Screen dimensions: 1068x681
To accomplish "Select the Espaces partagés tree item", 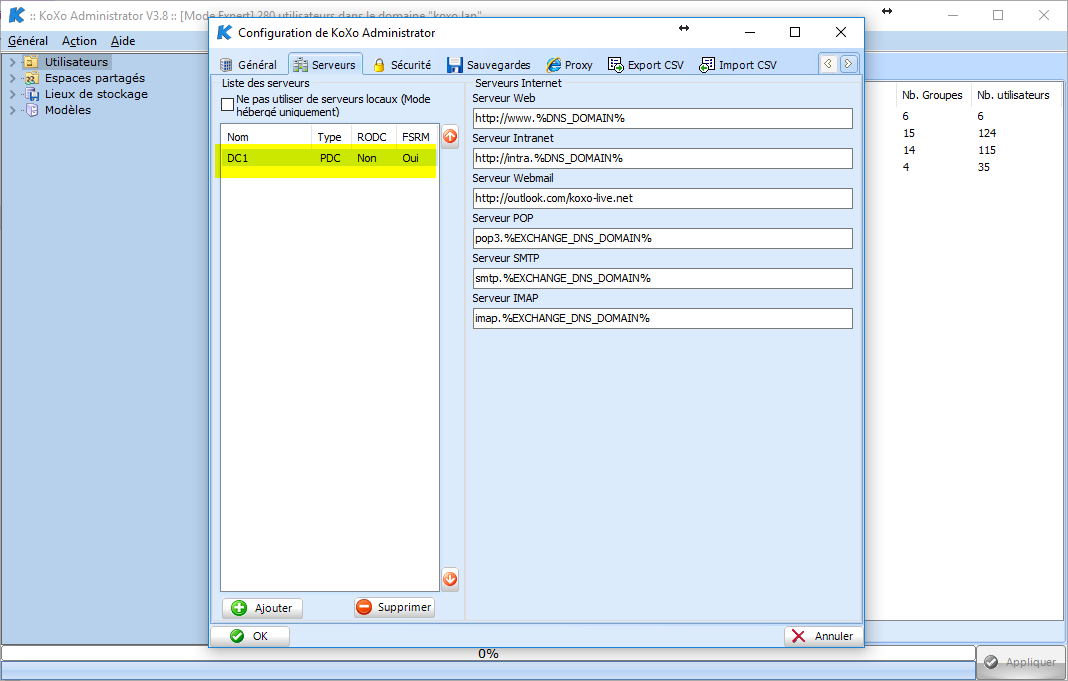I will 95,78.
